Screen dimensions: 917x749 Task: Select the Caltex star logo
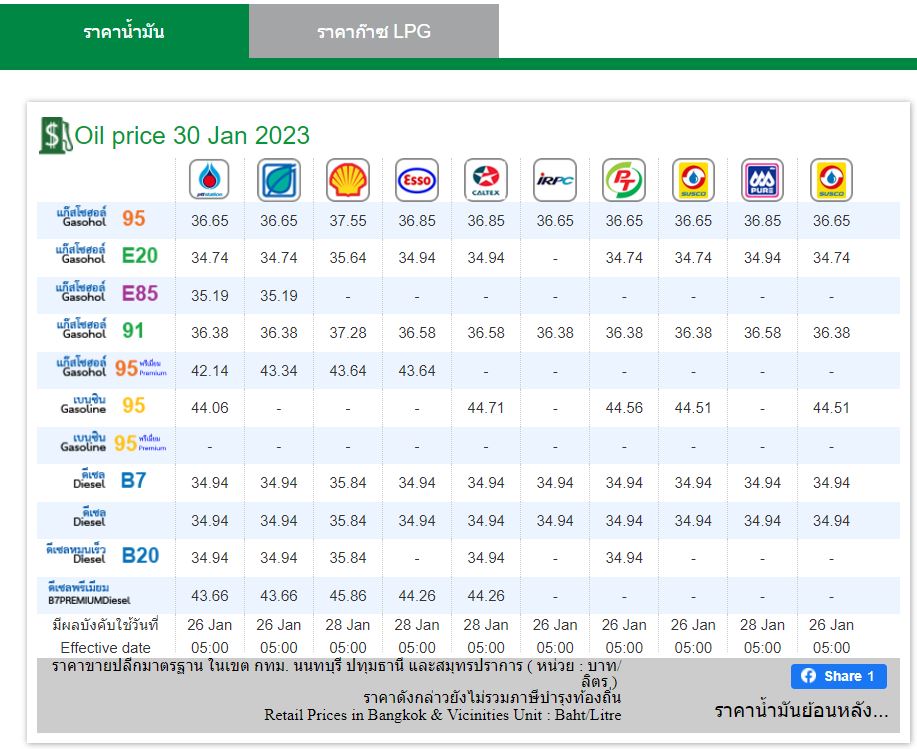[486, 180]
